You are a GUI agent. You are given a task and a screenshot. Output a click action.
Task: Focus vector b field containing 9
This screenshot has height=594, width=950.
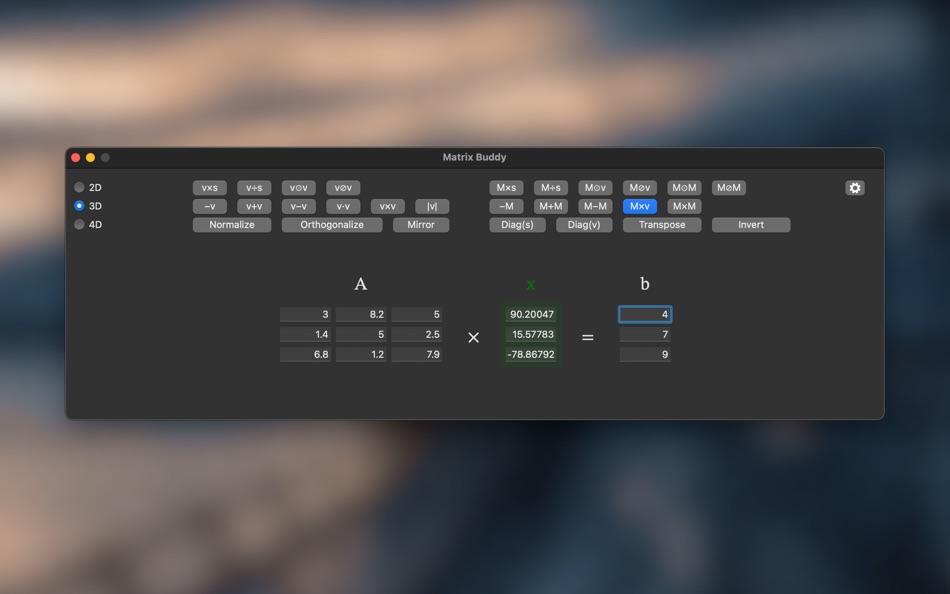645,355
